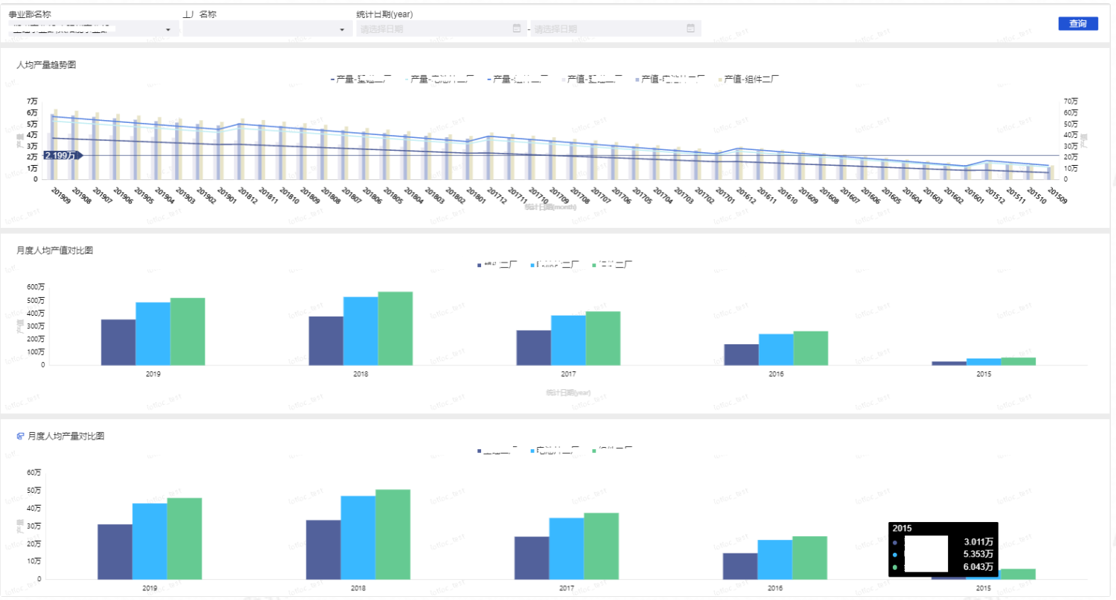Viewport: 1116px width, 600px height.
Task: Toggle dark blue legend swatch in 月度人均产量对比图
Action: pos(480,451)
